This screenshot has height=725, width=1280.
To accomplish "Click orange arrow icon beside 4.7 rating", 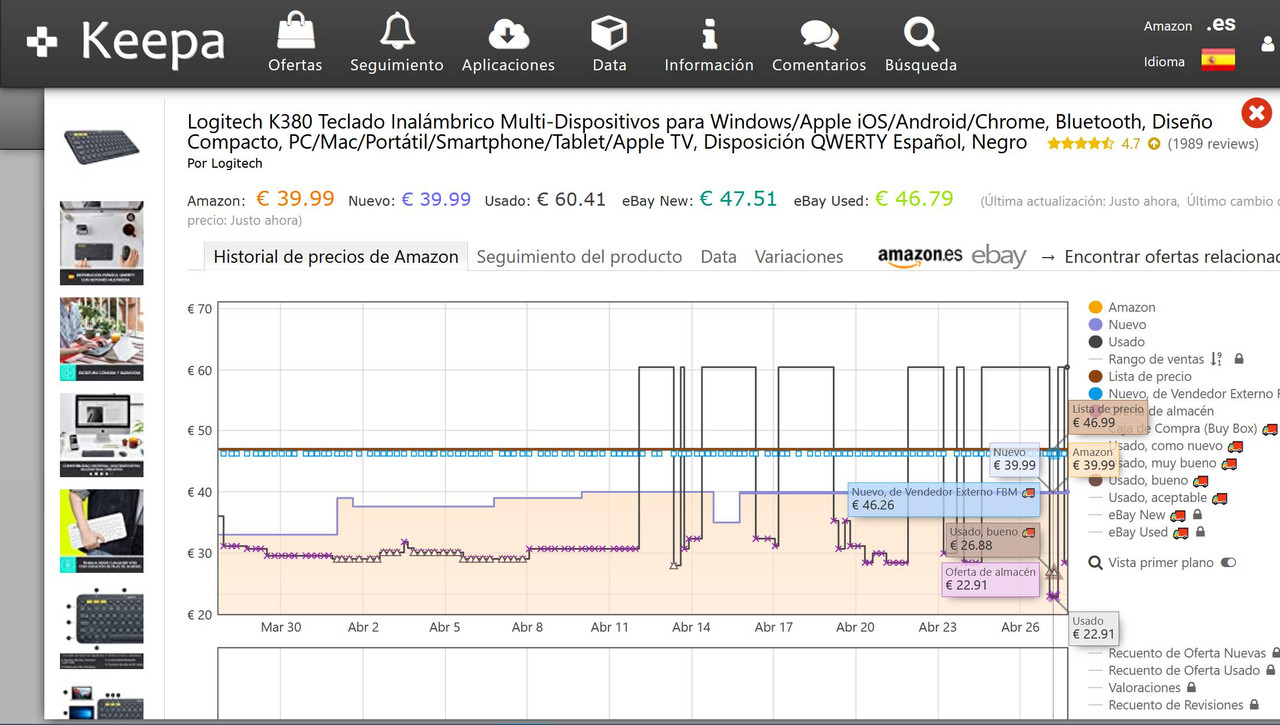I will 1154,144.
